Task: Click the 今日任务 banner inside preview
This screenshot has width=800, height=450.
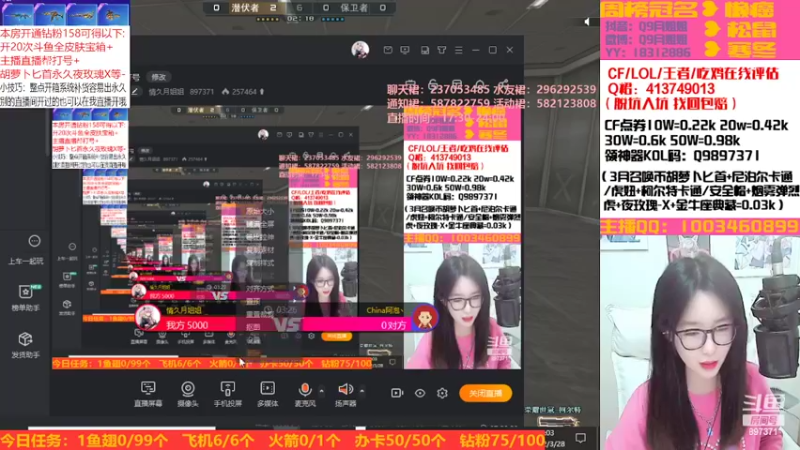Action: [x=212, y=363]
